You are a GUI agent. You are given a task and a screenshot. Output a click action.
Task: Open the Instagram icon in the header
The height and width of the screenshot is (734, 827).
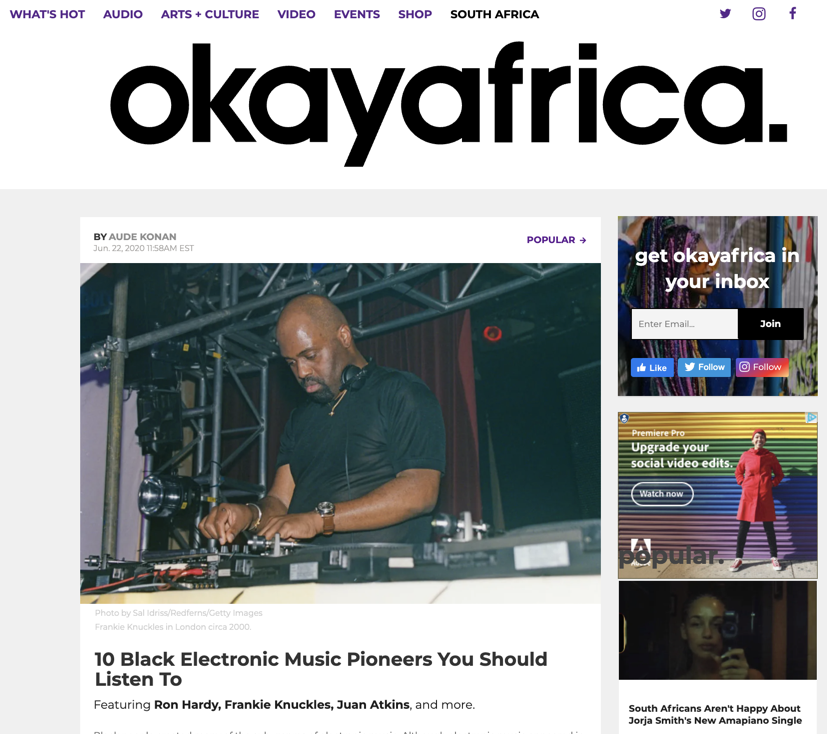[x=758, y=14]
